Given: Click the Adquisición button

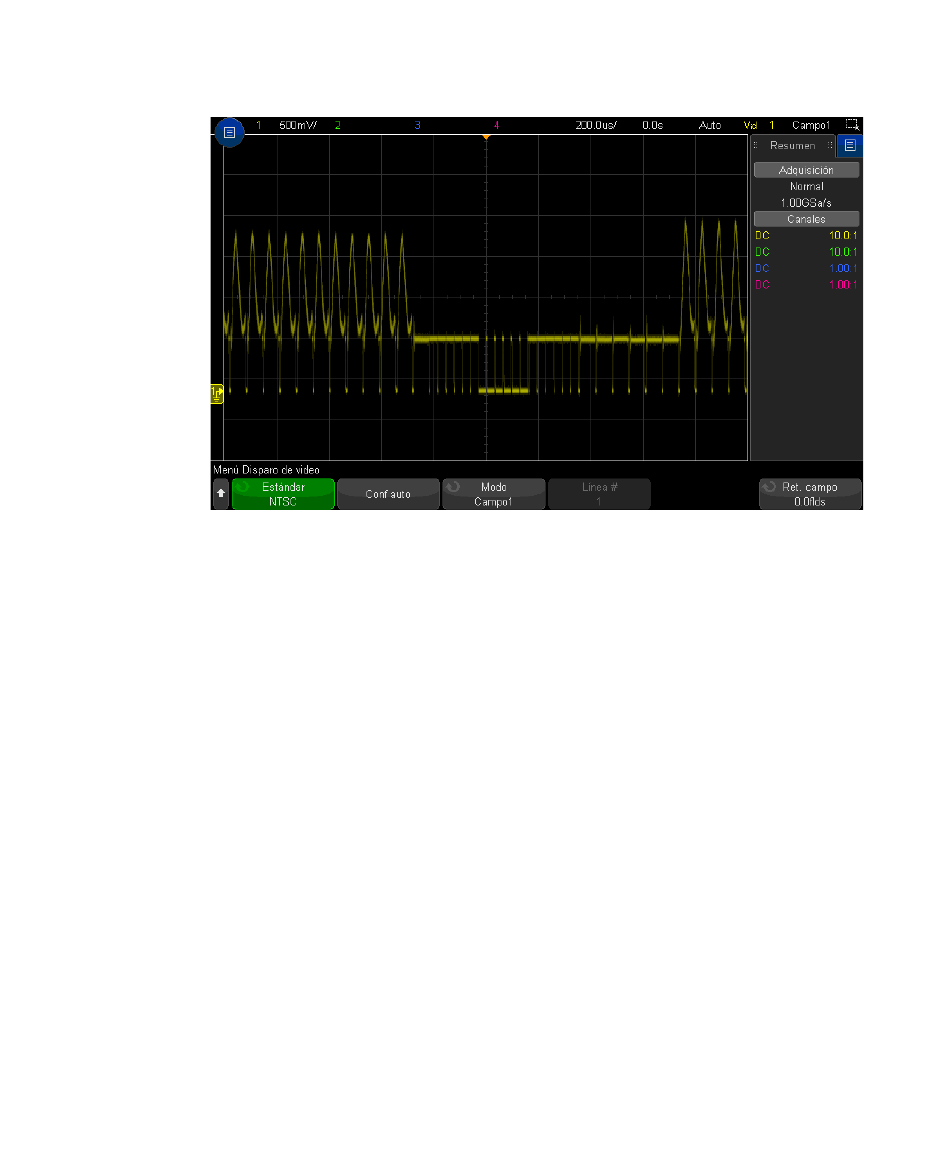Looking at the screenshot, I should coord(806,170).
